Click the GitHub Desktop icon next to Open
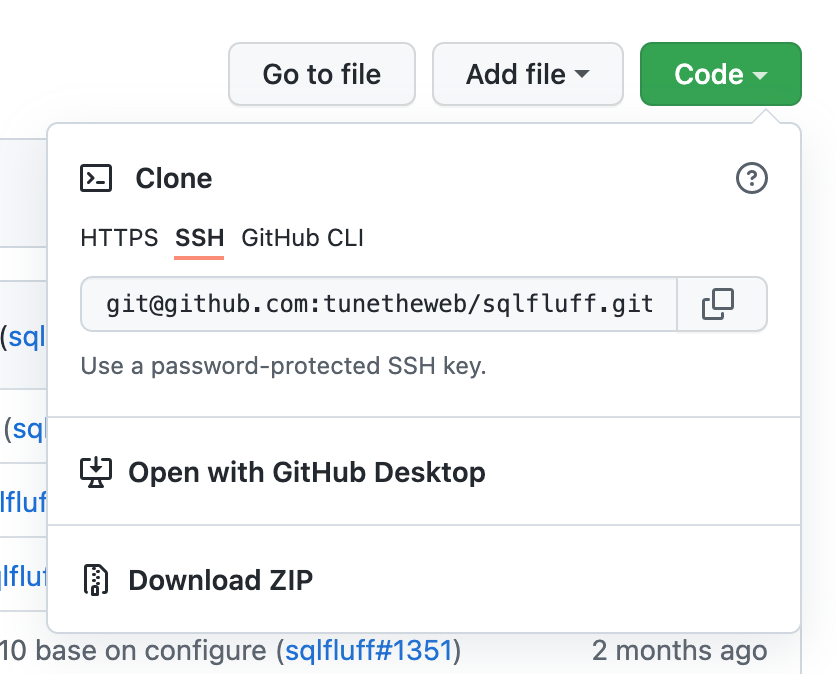This screenshot has width=836, height=674. (95, 471)
